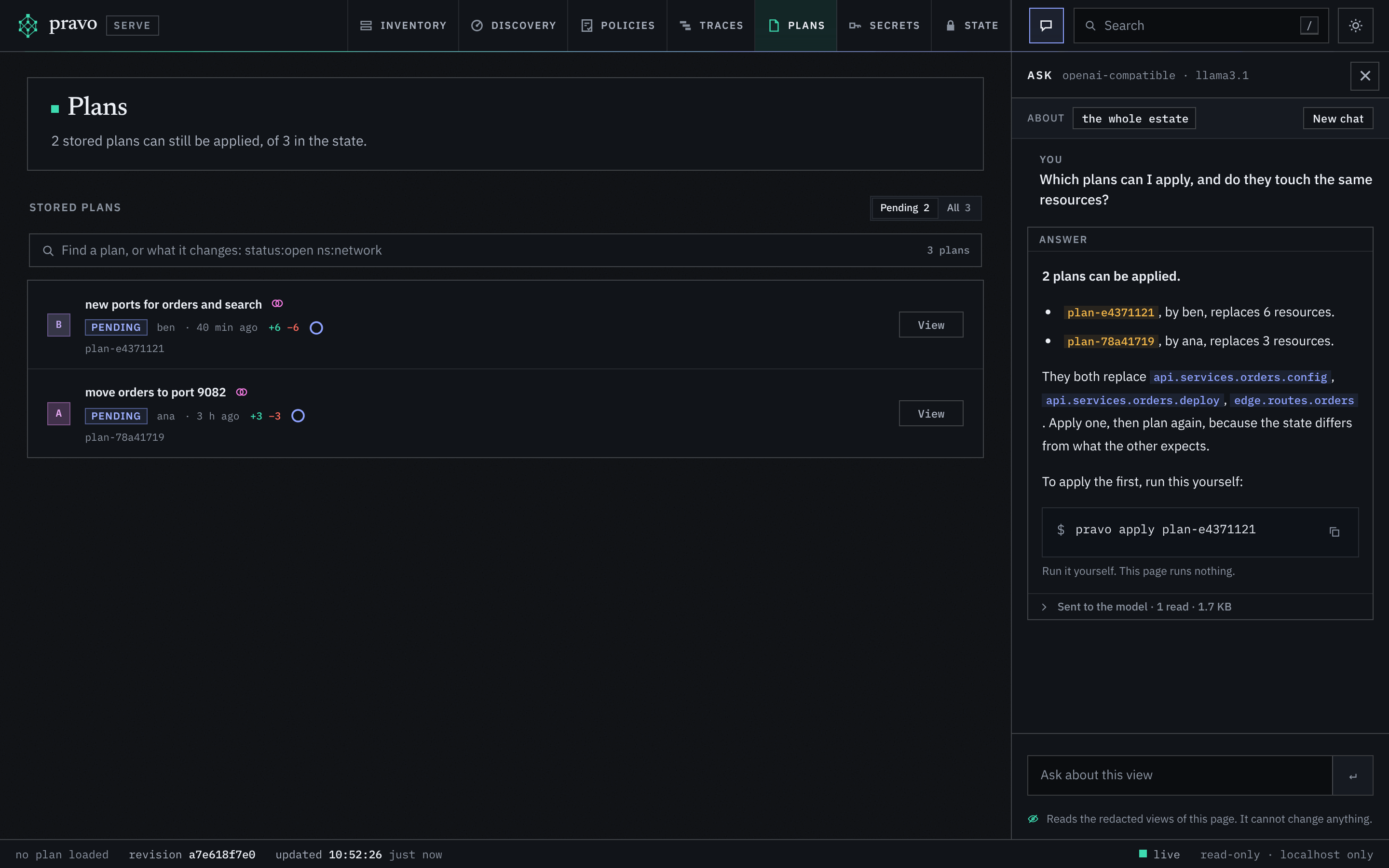Click the pravo logo icon
This screenshot has width=1389, height=868.
pos(27,25)
